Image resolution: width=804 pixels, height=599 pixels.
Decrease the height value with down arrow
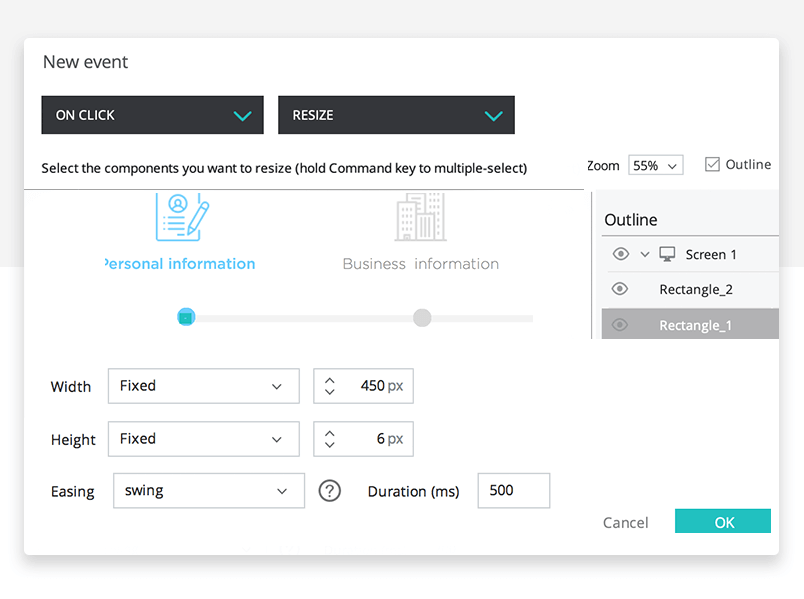point(330,445)
